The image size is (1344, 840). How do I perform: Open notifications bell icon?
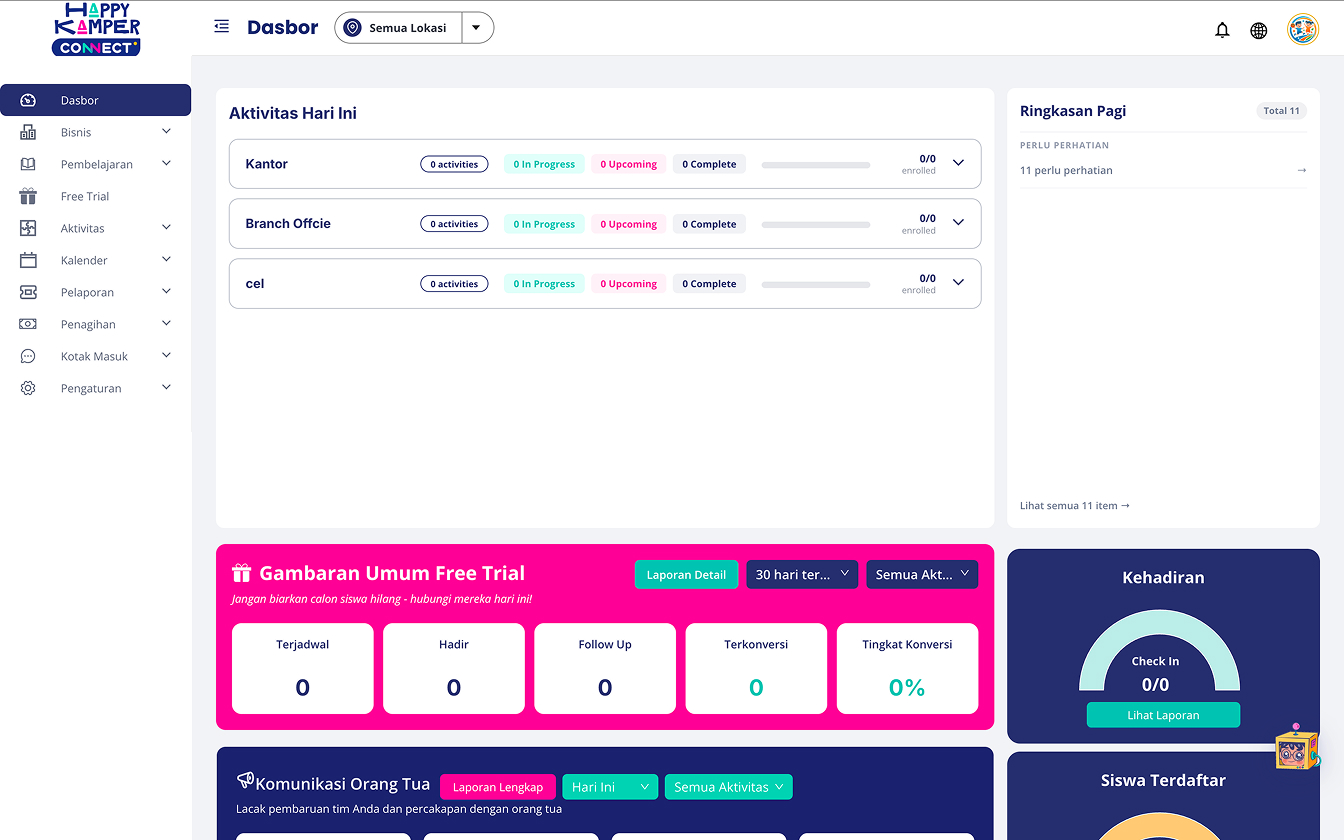click(x=1222, y=30)
